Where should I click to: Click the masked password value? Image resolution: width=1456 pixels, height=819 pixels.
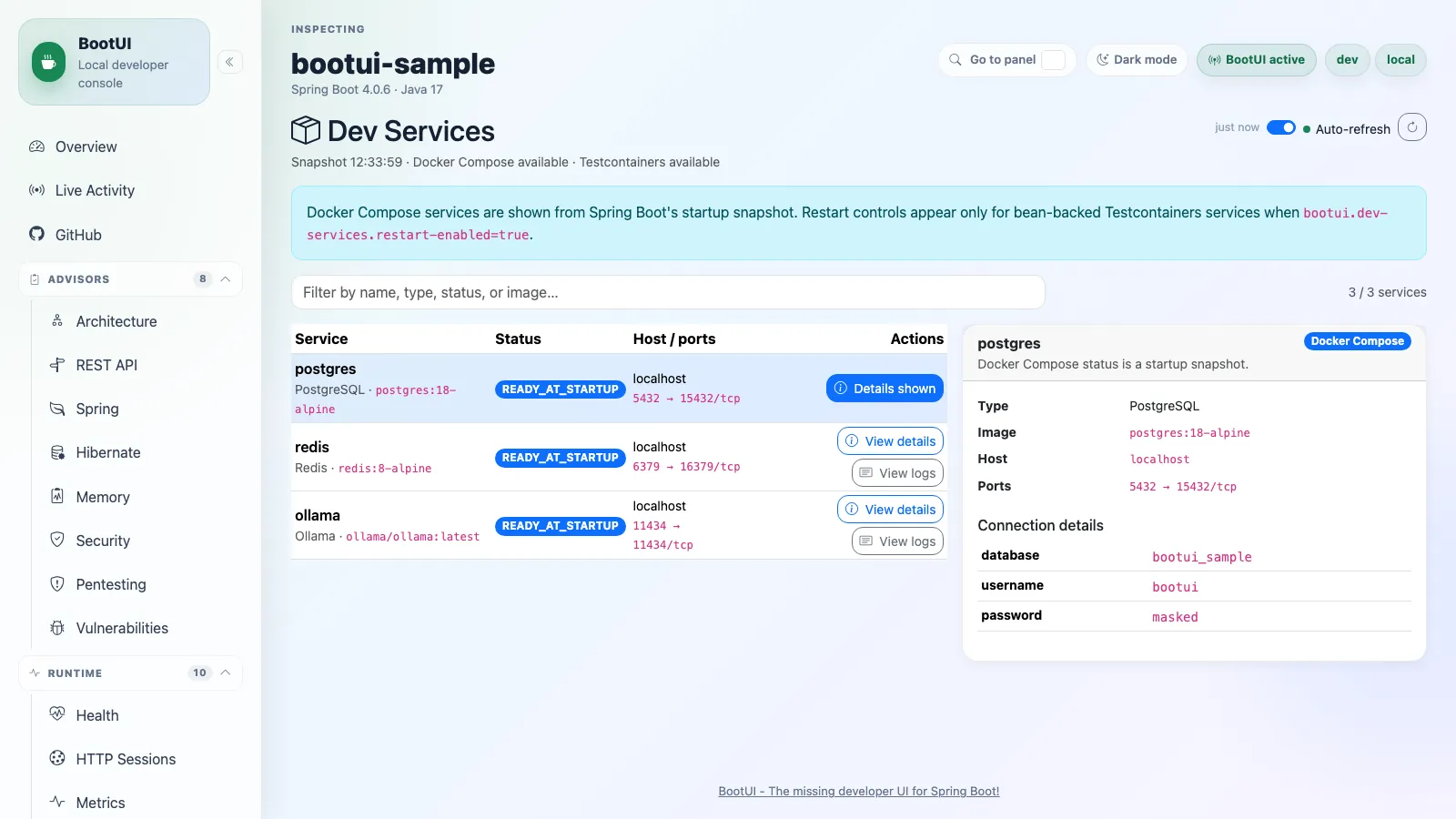coord(1175,617)
